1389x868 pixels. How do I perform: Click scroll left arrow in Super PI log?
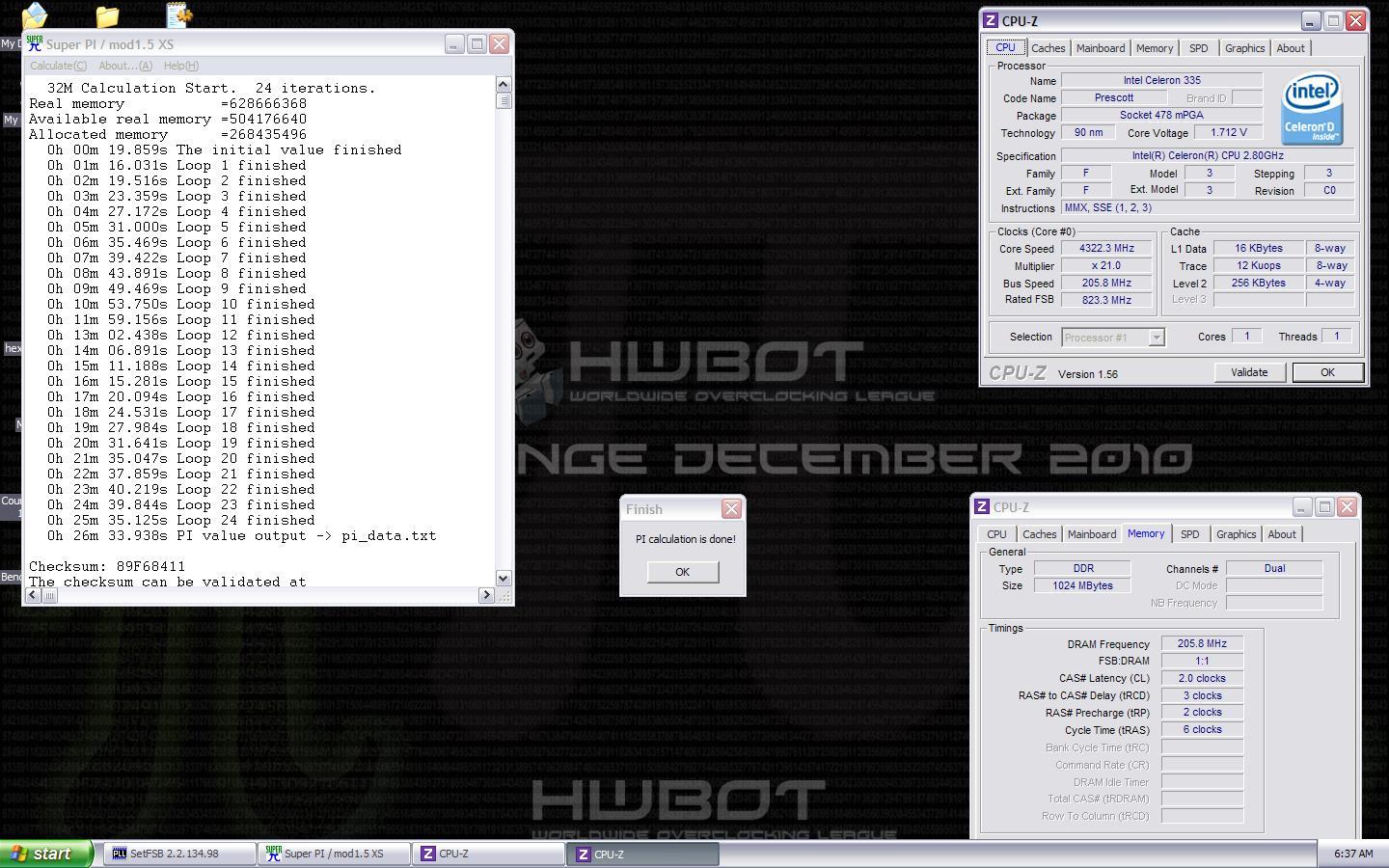tap(33, 595)
